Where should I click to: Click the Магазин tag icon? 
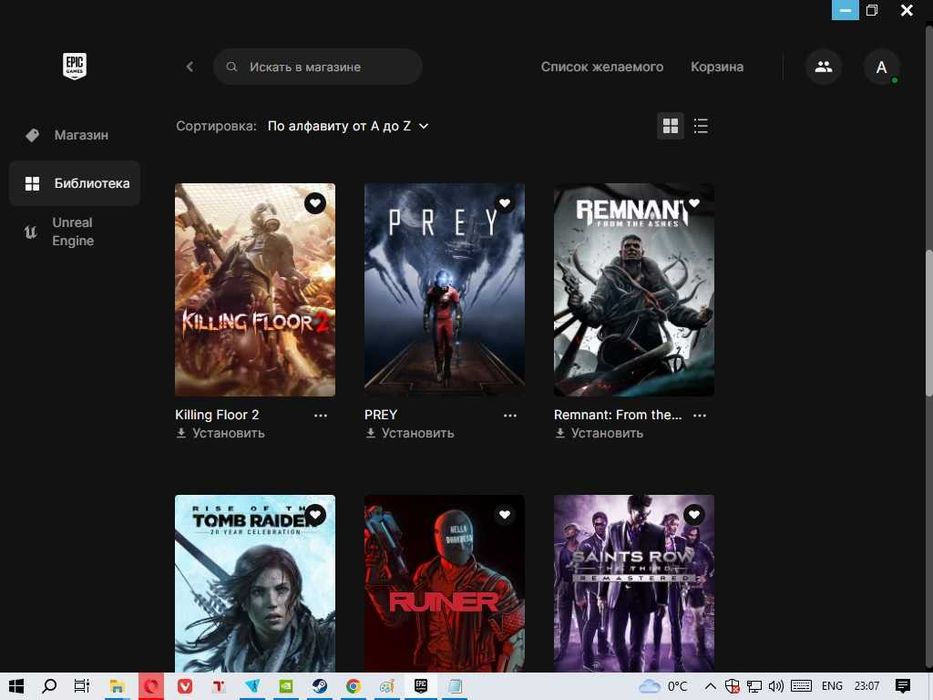(x=32, y=135)
